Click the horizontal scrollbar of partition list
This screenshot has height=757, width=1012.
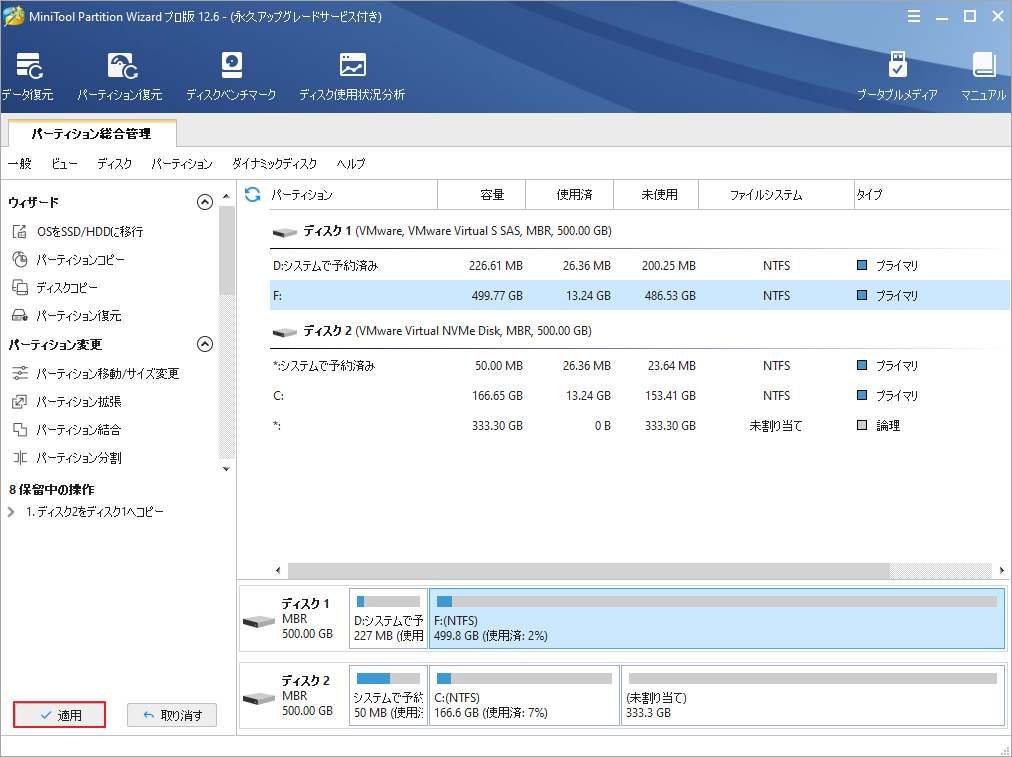click(x=588, y=570)
